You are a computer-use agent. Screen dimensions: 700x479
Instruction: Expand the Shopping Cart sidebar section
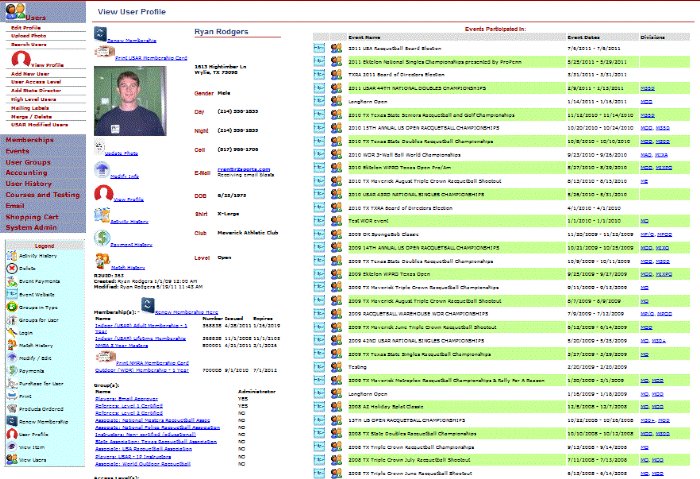32,217
